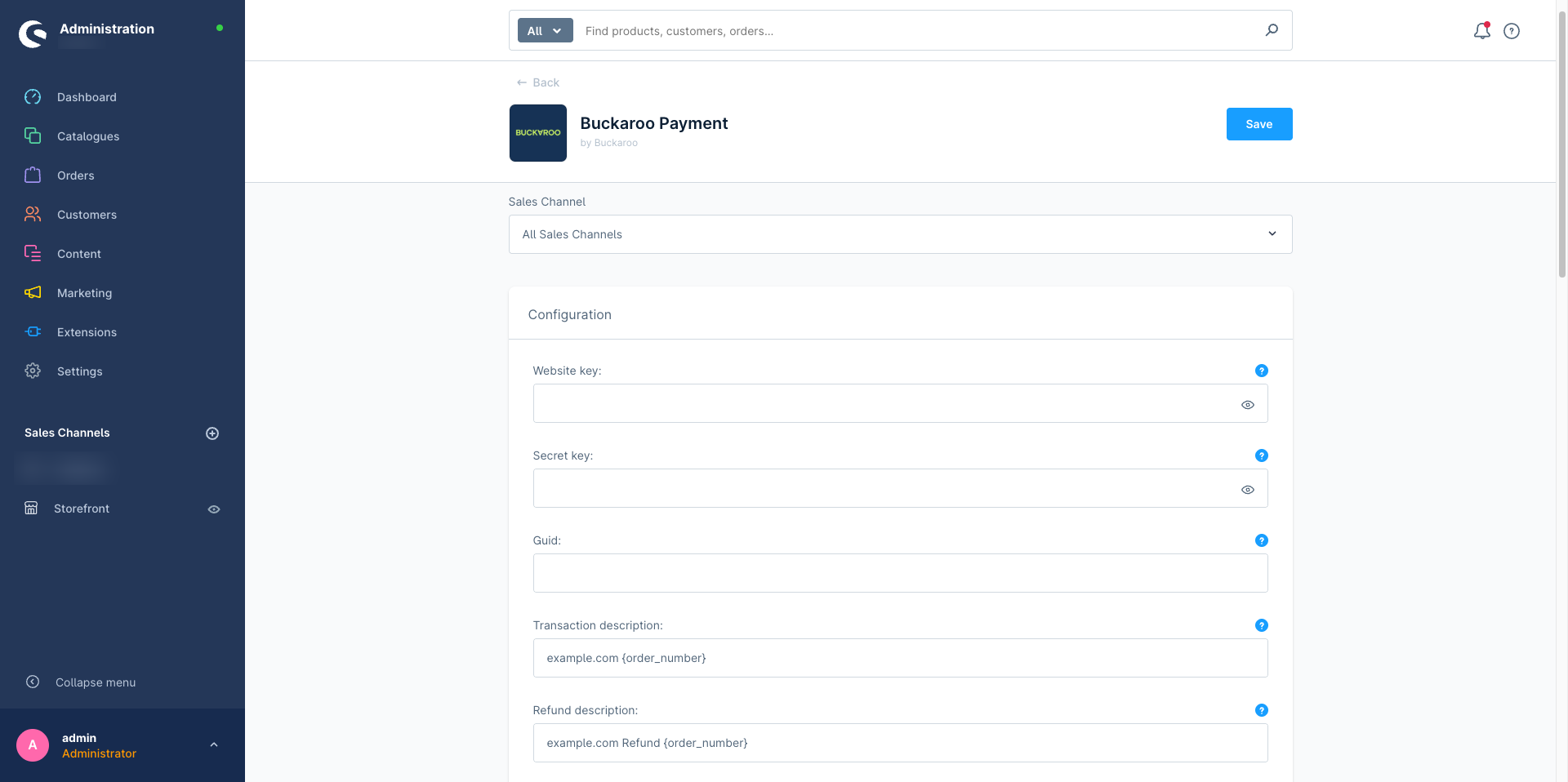Click the Shopware logo icon
1568x782 pixels.
coord(33,33)
